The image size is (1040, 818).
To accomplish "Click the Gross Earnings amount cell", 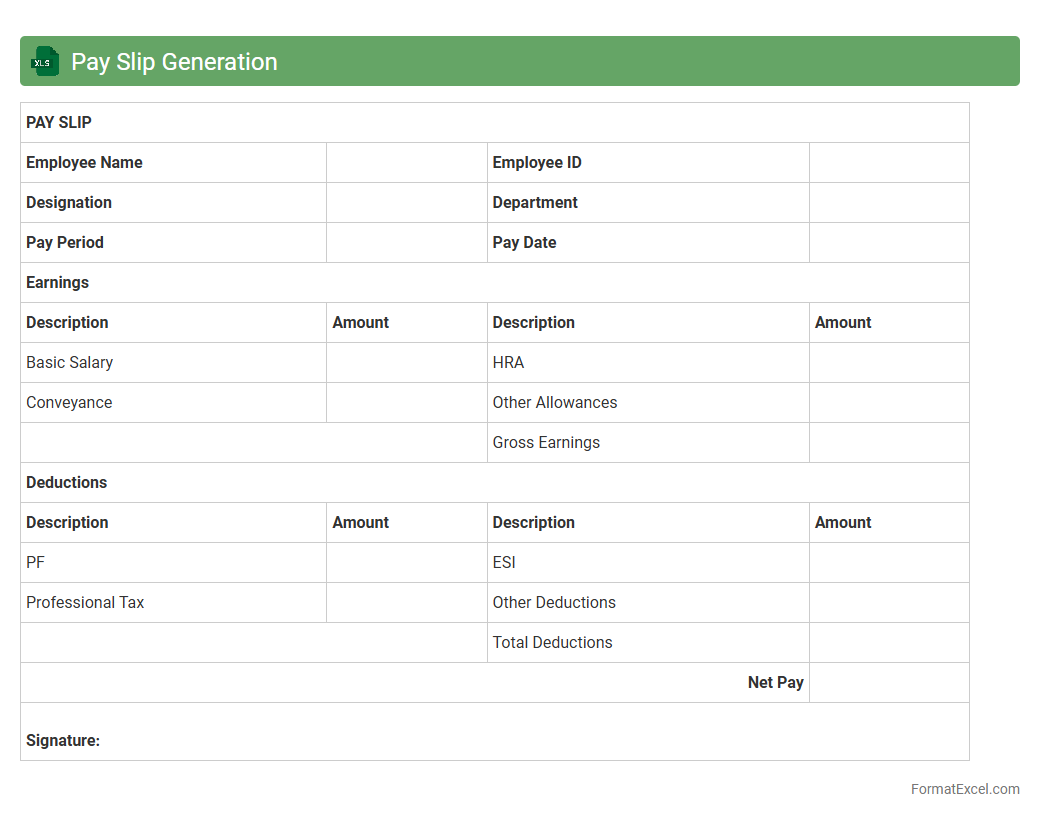I will point(888,443).
